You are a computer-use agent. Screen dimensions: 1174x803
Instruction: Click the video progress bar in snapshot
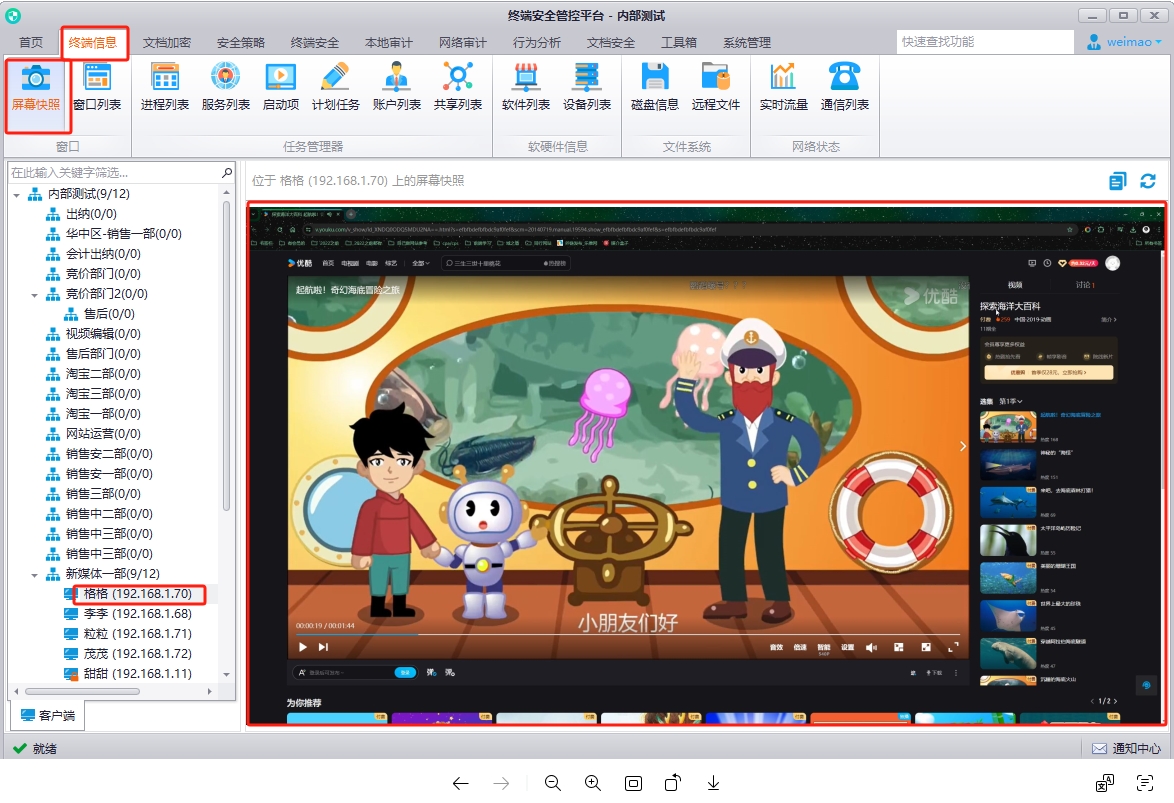[x=627, y=634]
